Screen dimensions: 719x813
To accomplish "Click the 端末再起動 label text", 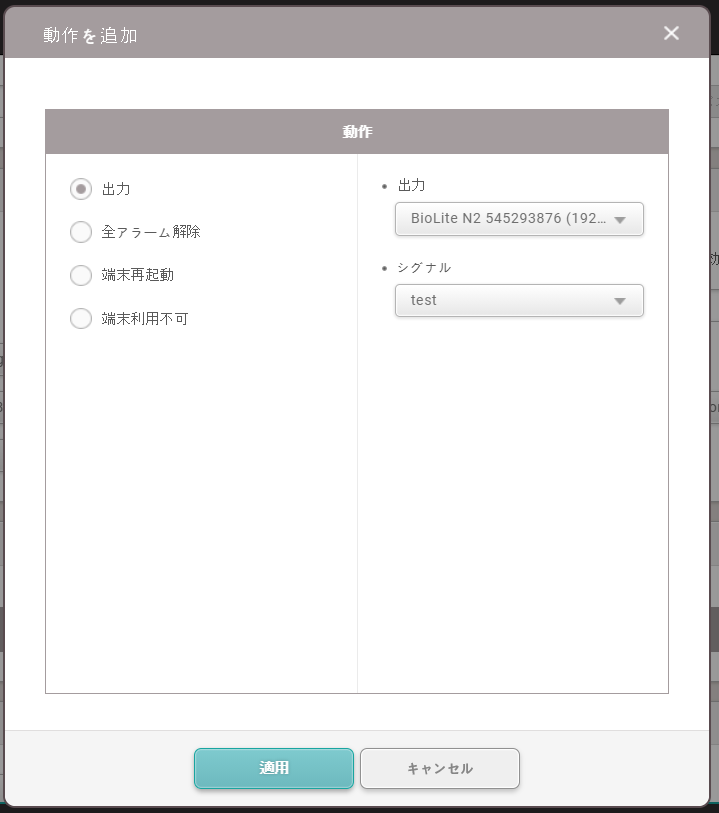I will click(x=138, y=275).
